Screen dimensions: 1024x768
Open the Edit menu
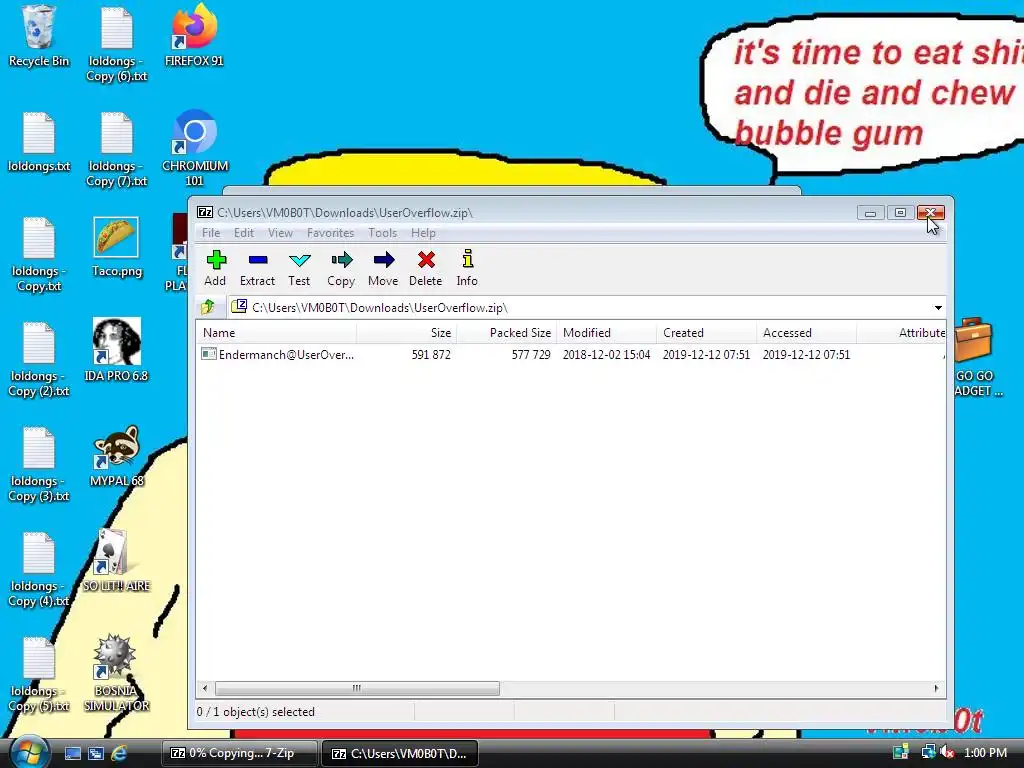(244, 233)
